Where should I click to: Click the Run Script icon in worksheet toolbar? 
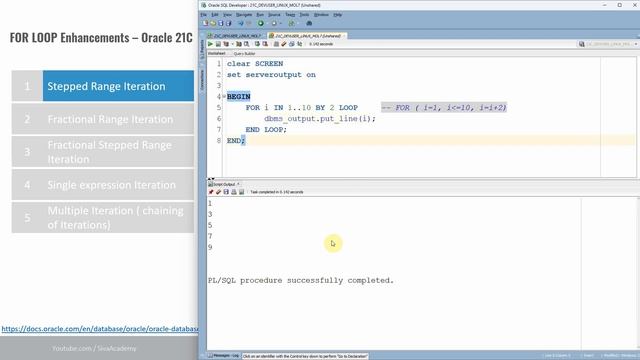point(218,44)
